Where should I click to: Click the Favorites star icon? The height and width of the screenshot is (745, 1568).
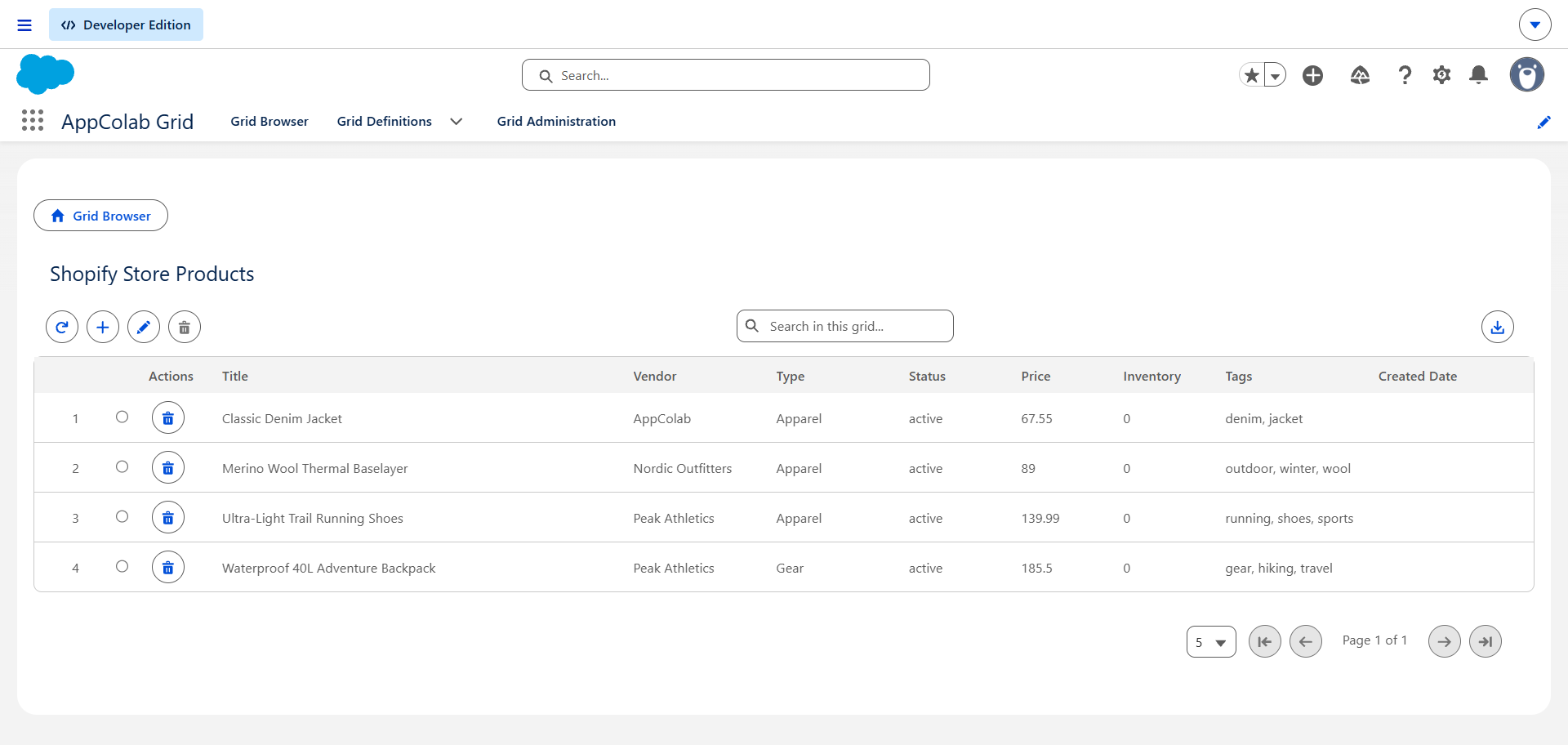[1251, 75]
